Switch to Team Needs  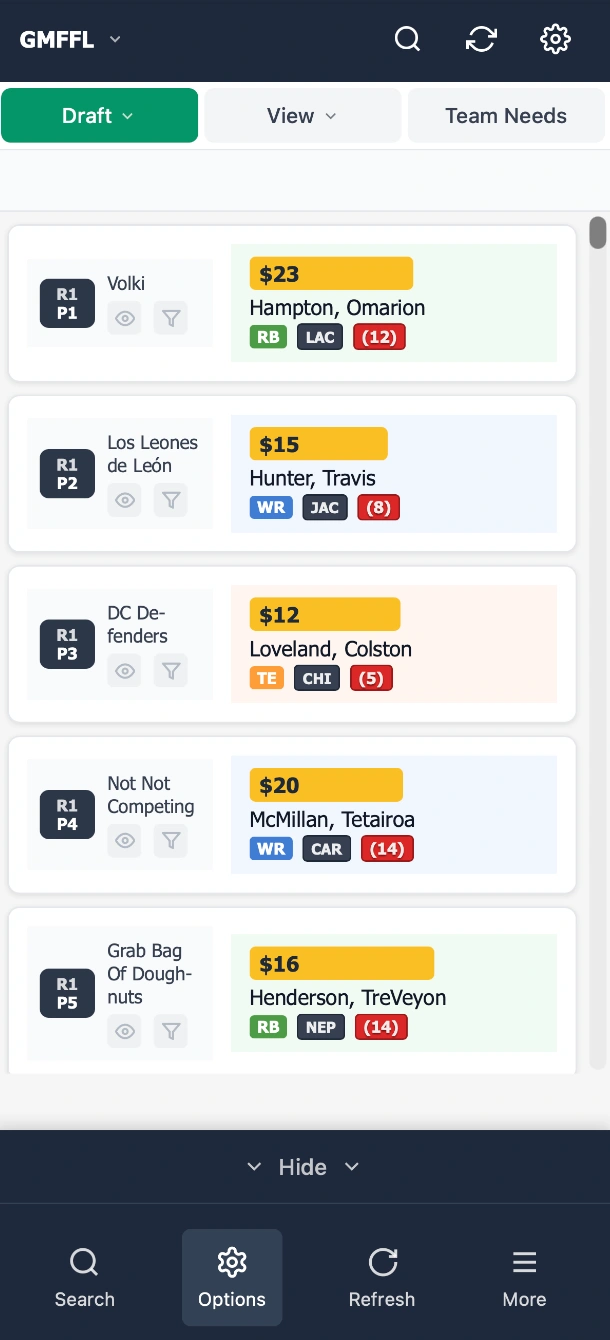tap(505, 115)
